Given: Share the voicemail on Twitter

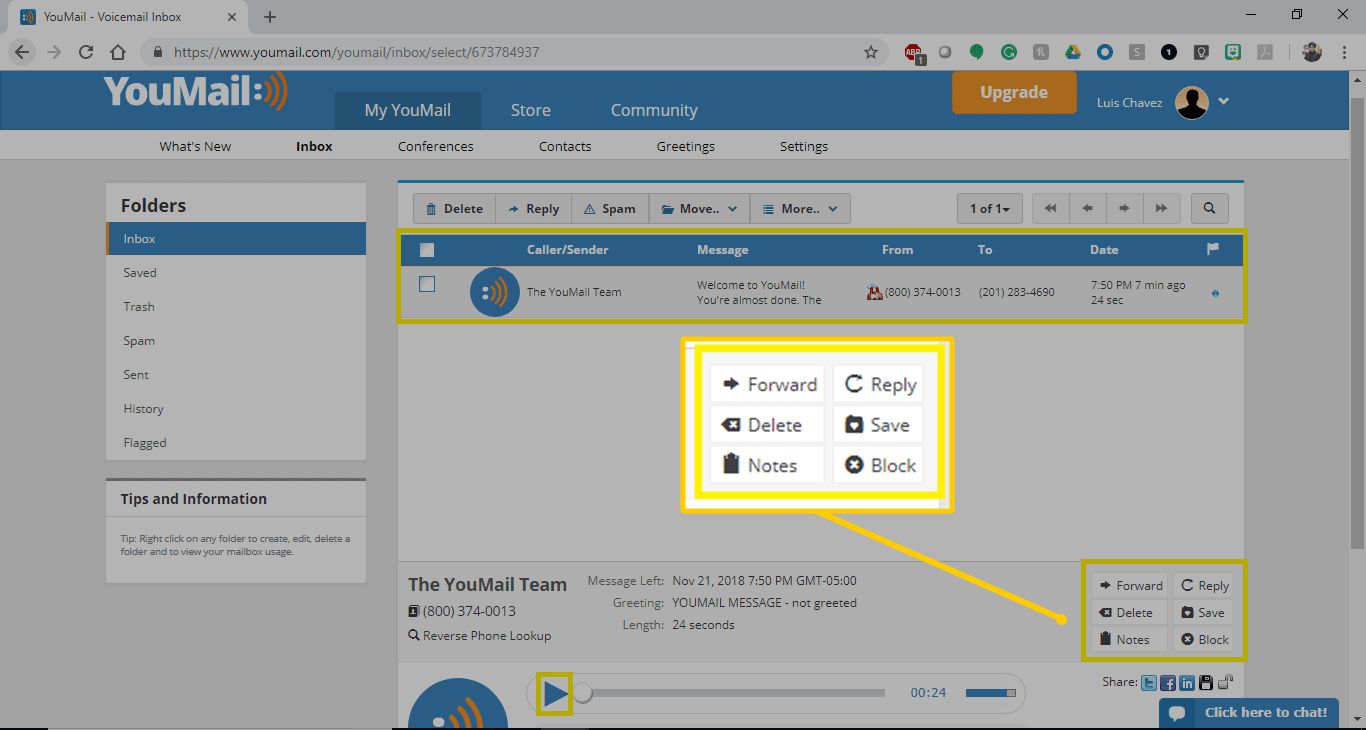Looking at the screenshot, I should point(1150,683).
